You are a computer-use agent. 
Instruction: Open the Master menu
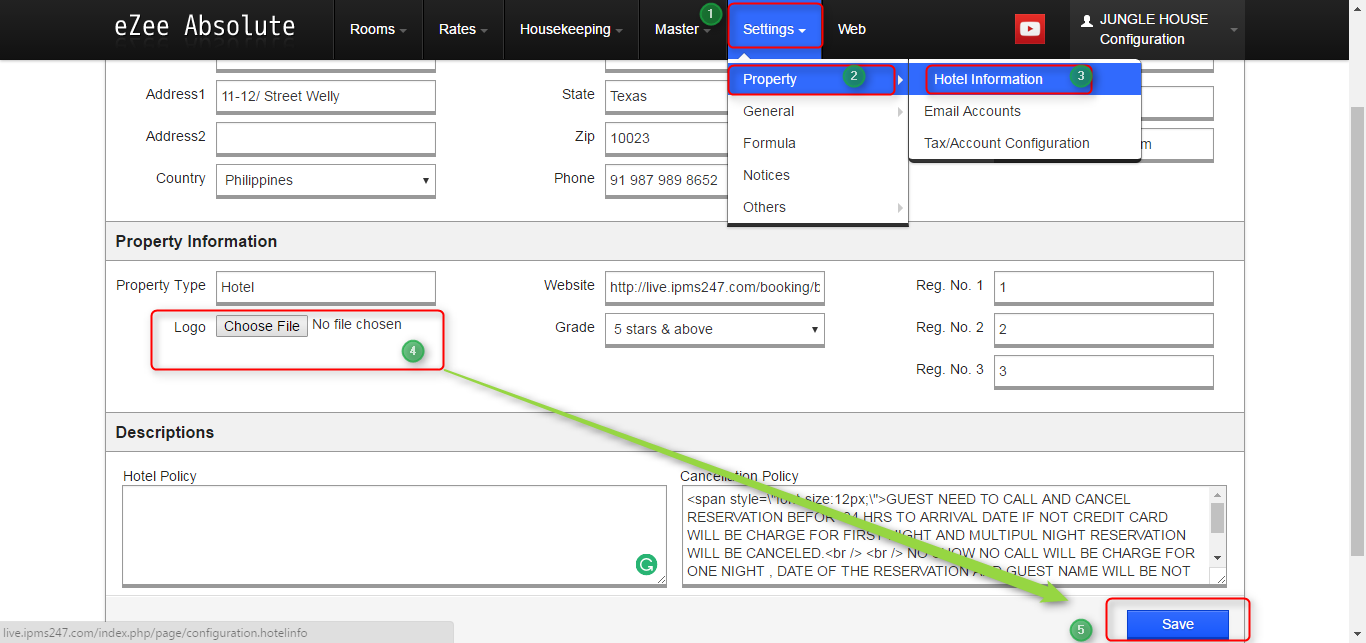pos(682,29)
